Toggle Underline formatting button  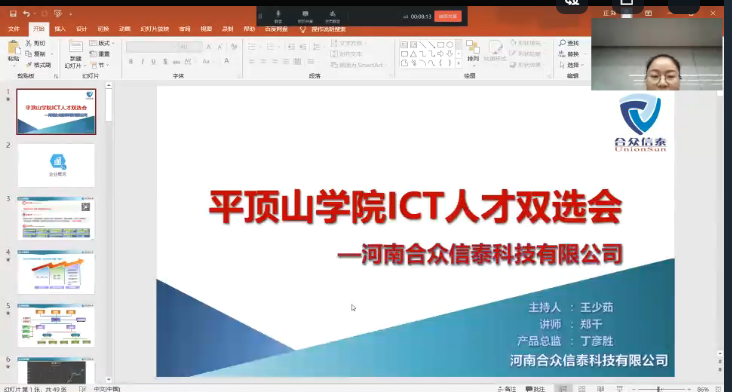(x=153, y=62)
